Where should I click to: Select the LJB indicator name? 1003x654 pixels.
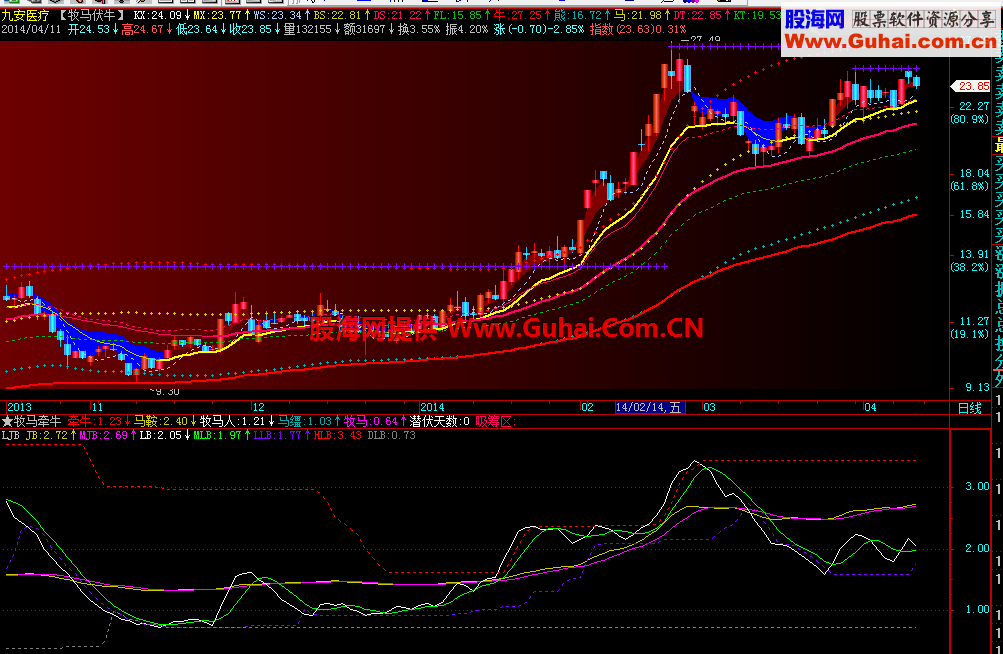pos(10,436)
